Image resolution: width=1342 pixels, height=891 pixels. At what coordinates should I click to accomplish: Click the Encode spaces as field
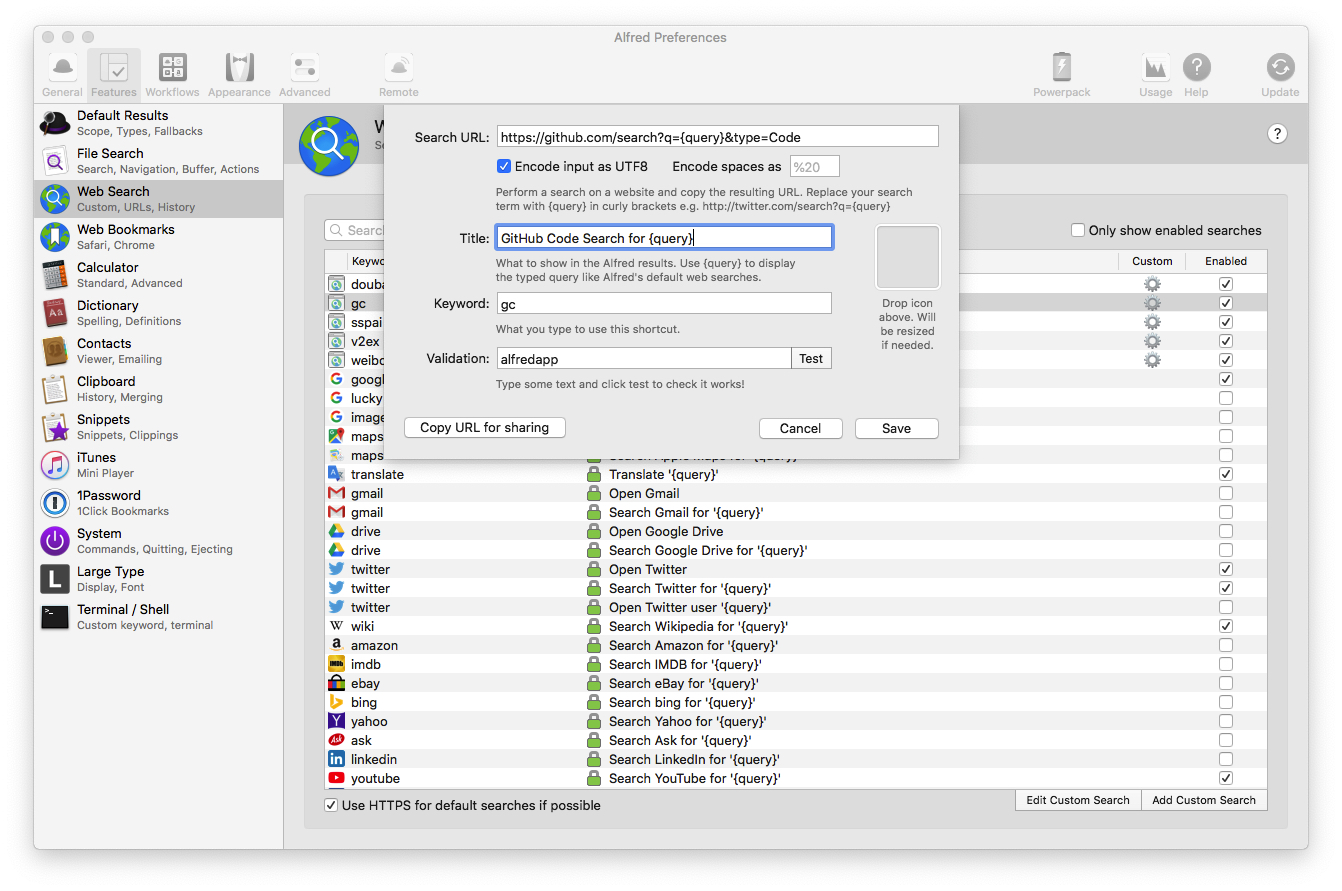tap(815, 166)
